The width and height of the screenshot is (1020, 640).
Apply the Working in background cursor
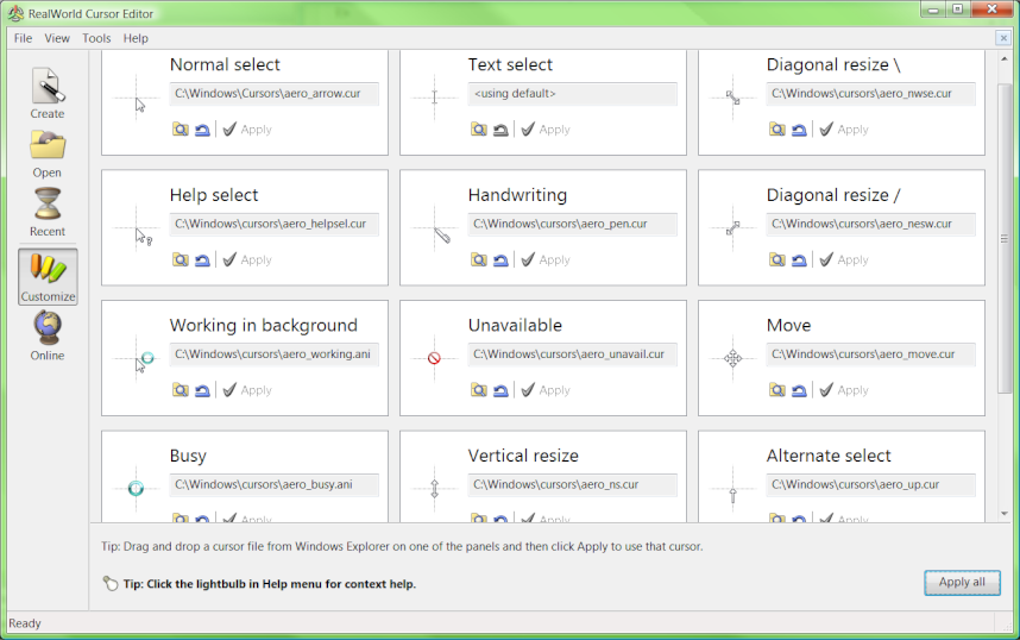tap(247, 390)
